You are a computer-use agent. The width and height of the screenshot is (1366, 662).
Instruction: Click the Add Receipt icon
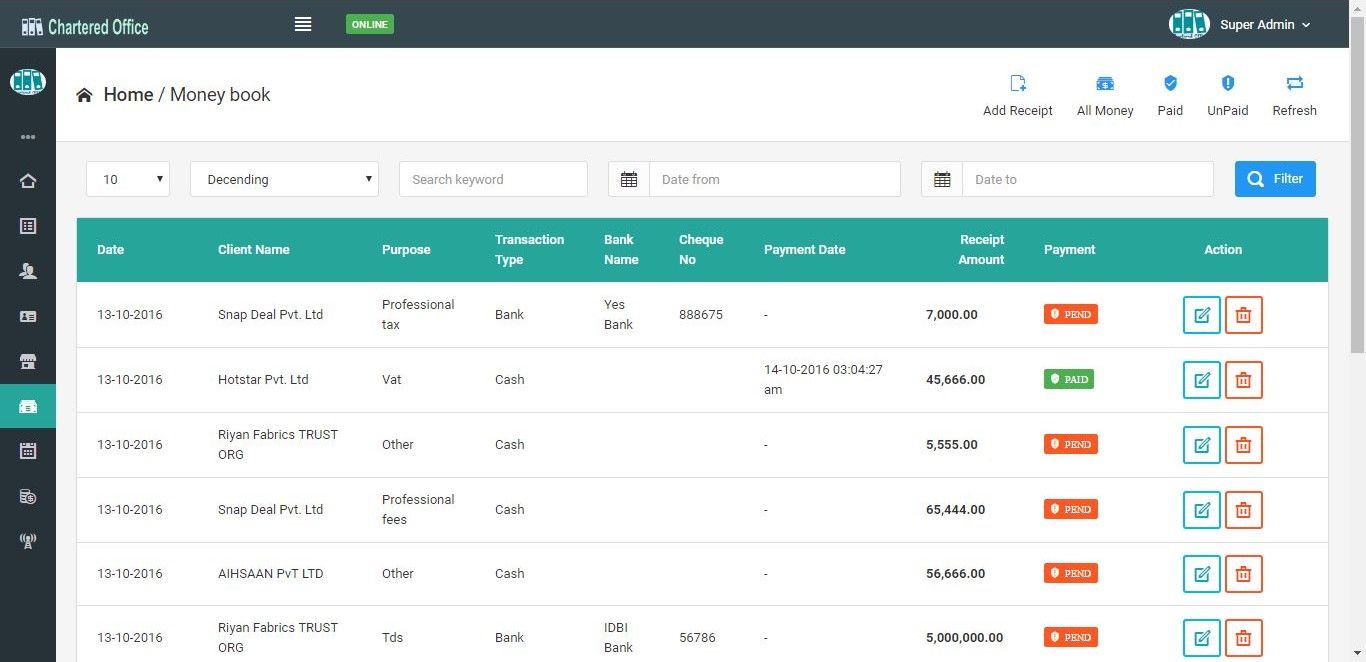1018,84
